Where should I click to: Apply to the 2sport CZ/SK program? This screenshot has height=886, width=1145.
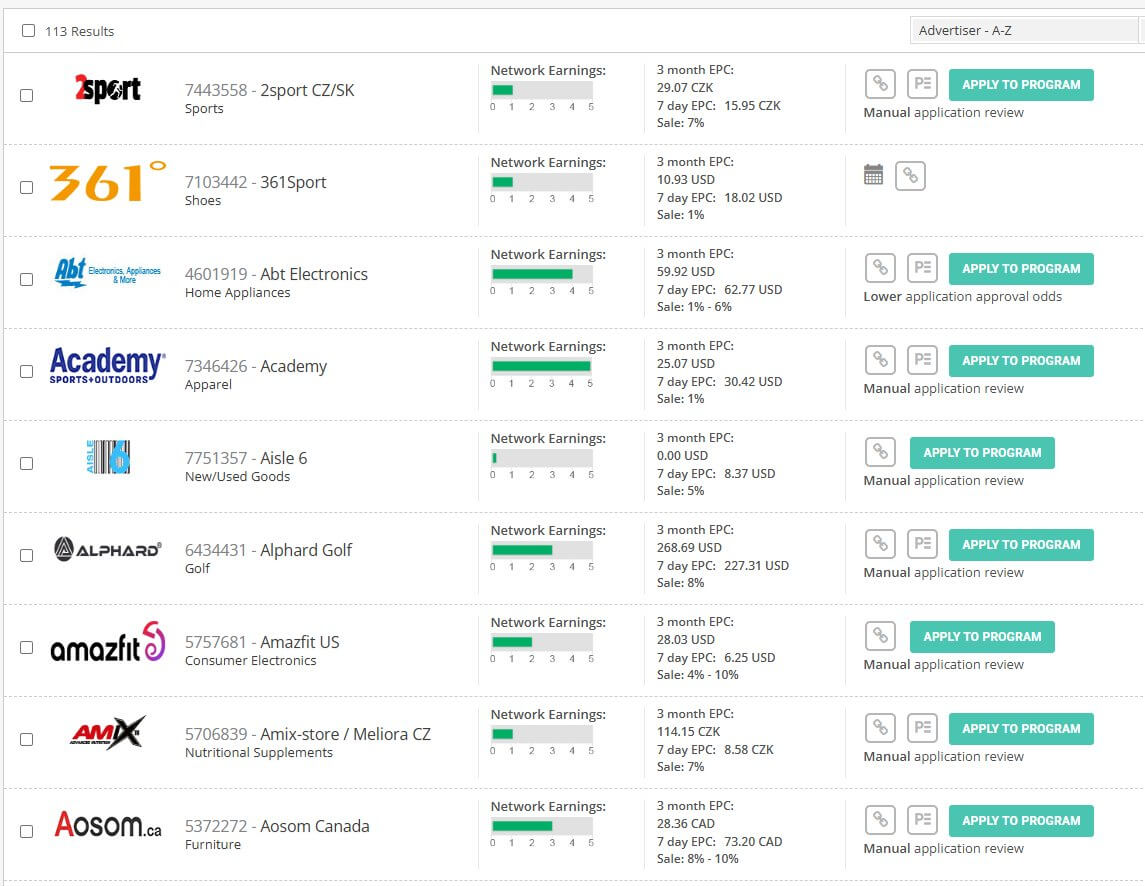click(1021, 85)
